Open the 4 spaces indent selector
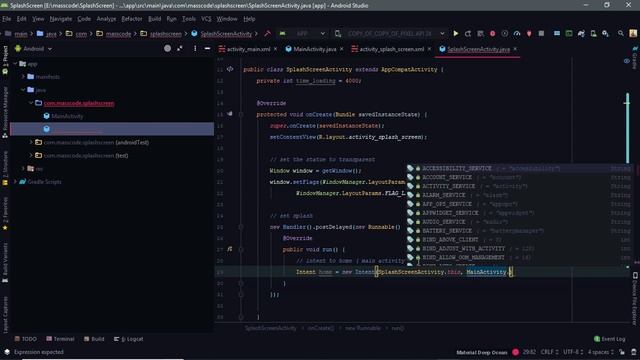This screenshot has height=360, width=640. click(x=600, y=352)
